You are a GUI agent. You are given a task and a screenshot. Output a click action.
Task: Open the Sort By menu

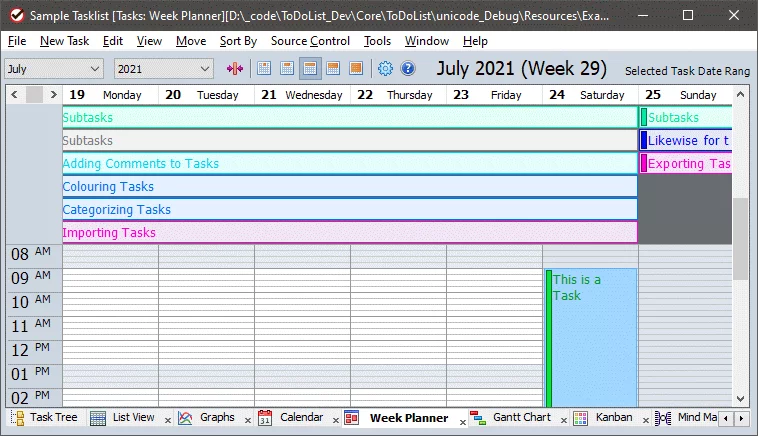238,41
